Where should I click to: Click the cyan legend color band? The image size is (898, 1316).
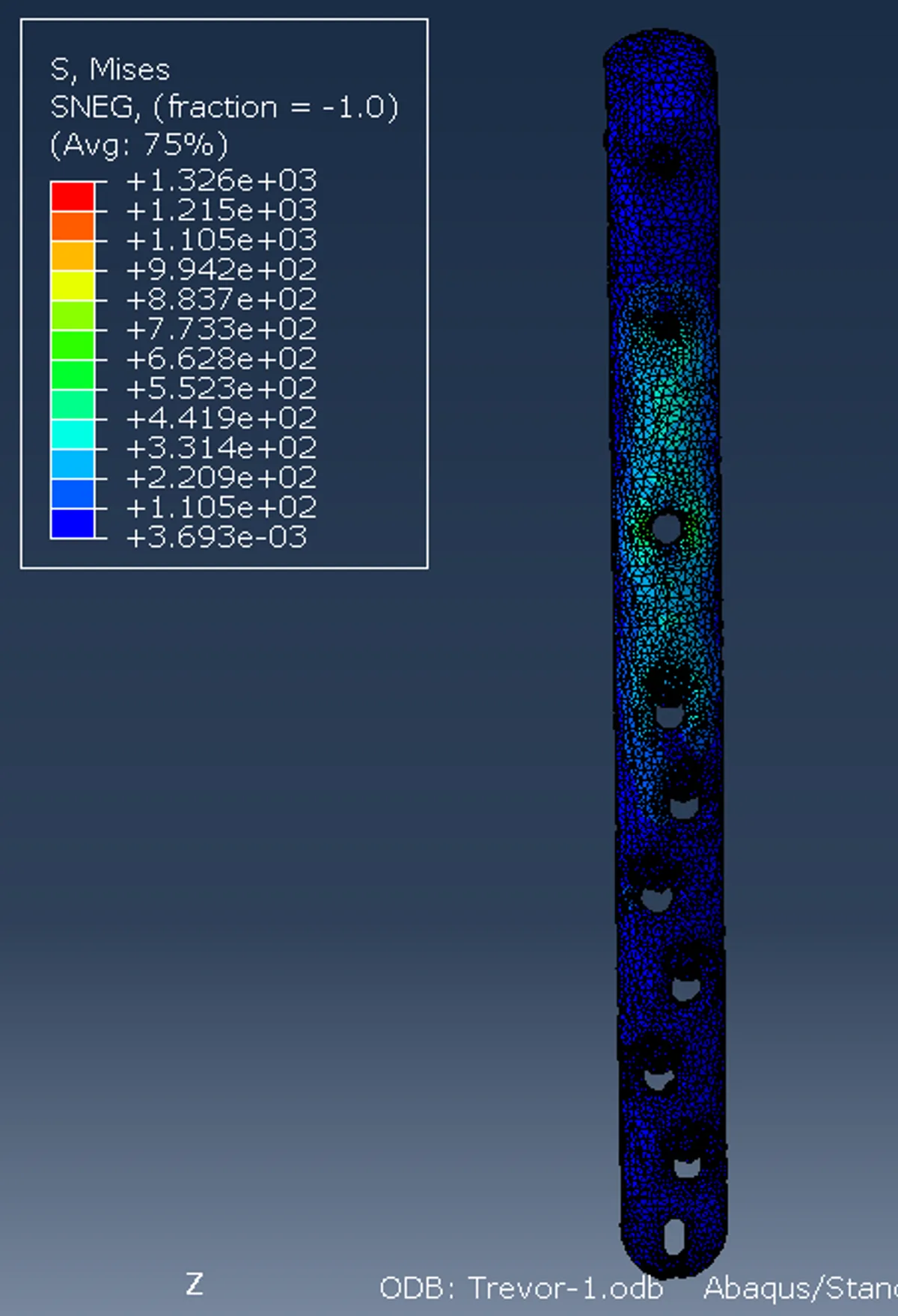[x=73, y=434]
